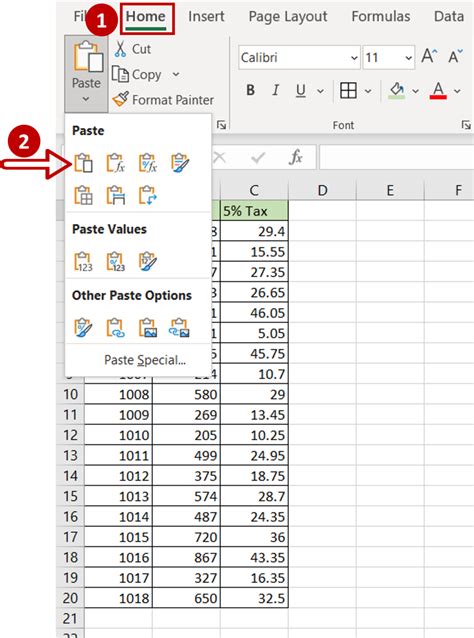Toggle Bold formatting
The width and height of the screenshot is (474, 638).
[251, 90]
